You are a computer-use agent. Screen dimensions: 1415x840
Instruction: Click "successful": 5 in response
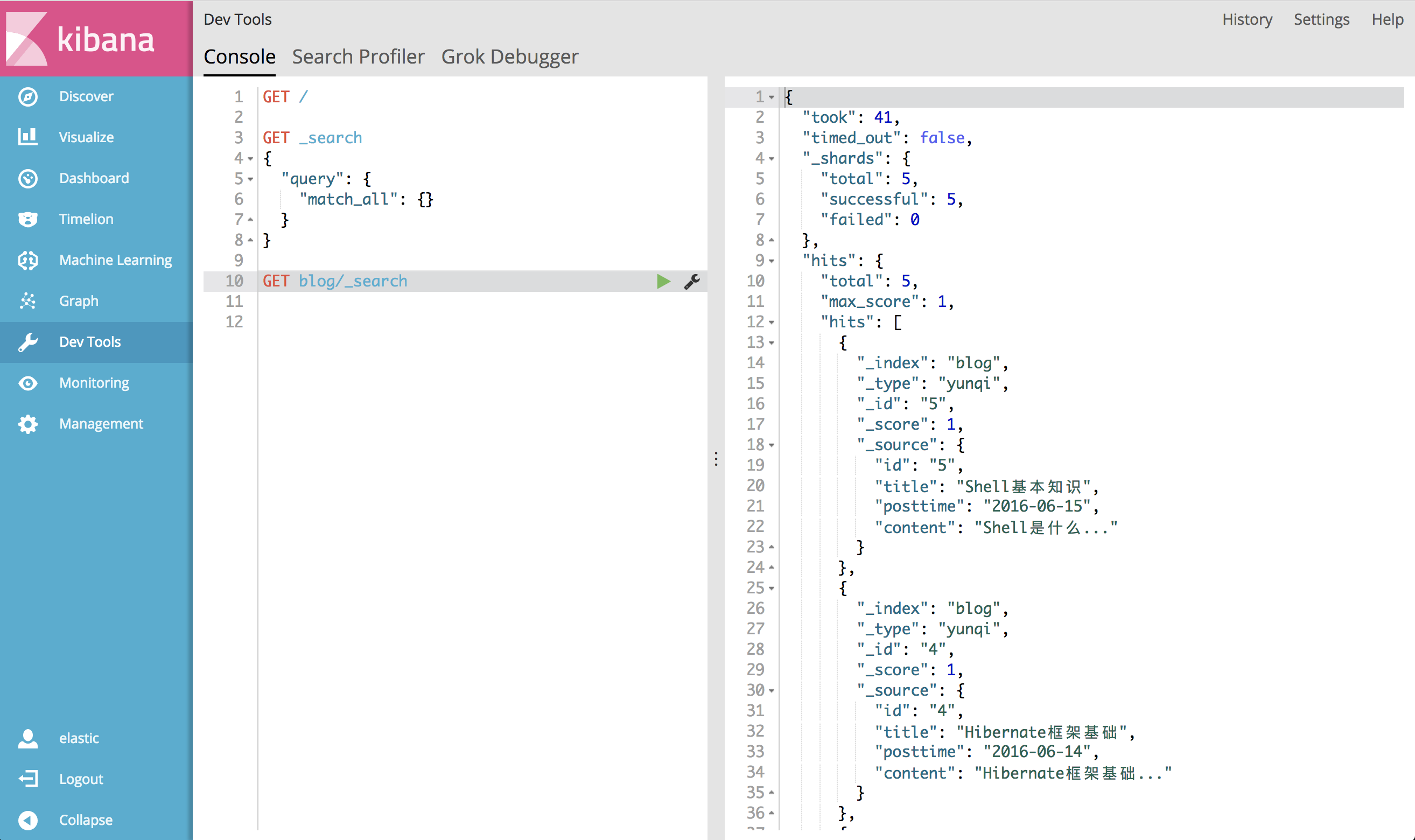coord(892,199)
